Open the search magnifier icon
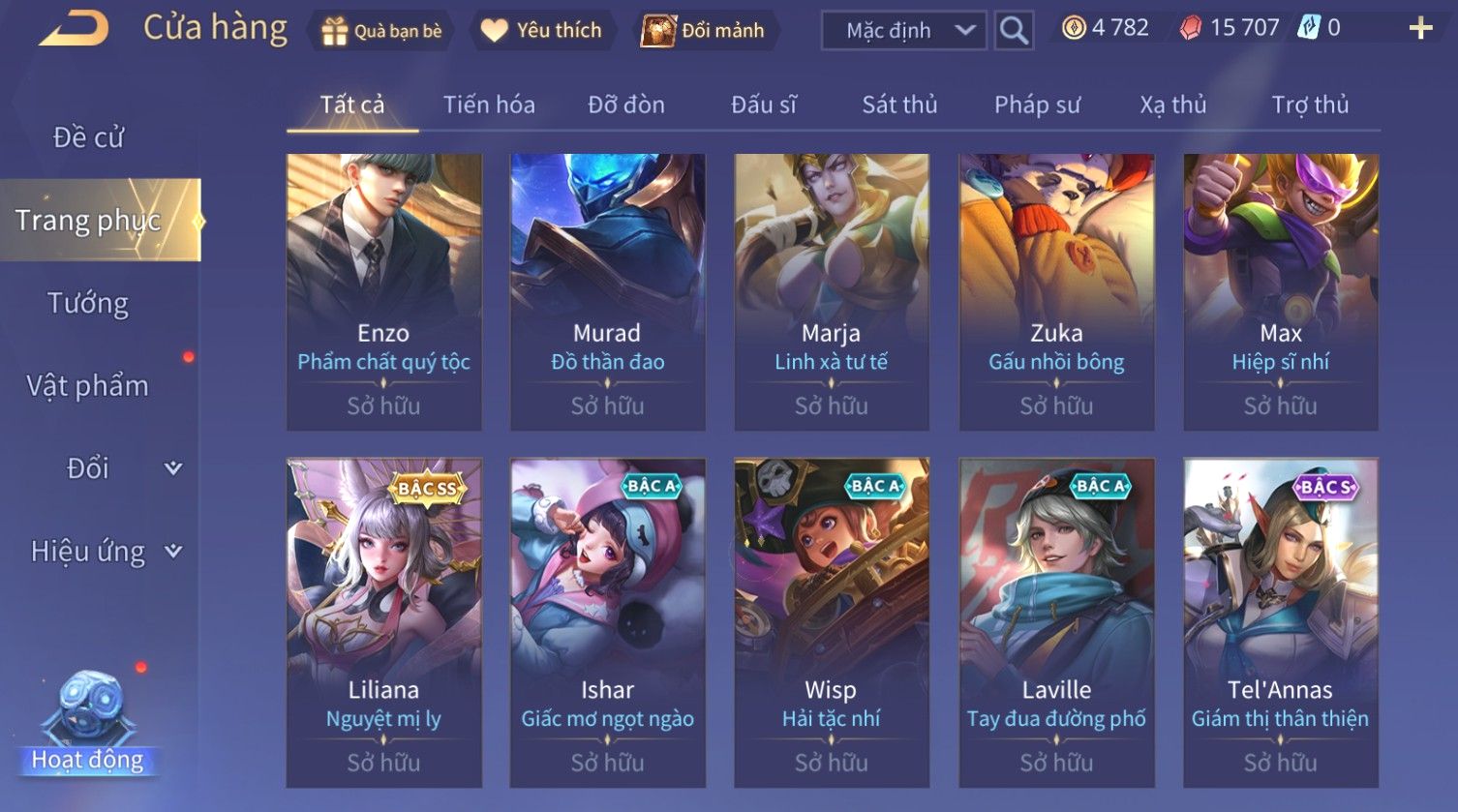This screenshot has height=812, width=1458. 1014,30
